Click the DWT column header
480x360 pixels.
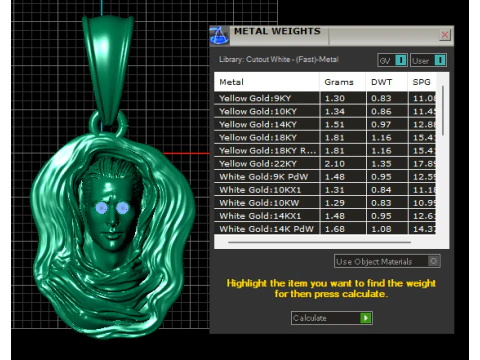387,82
